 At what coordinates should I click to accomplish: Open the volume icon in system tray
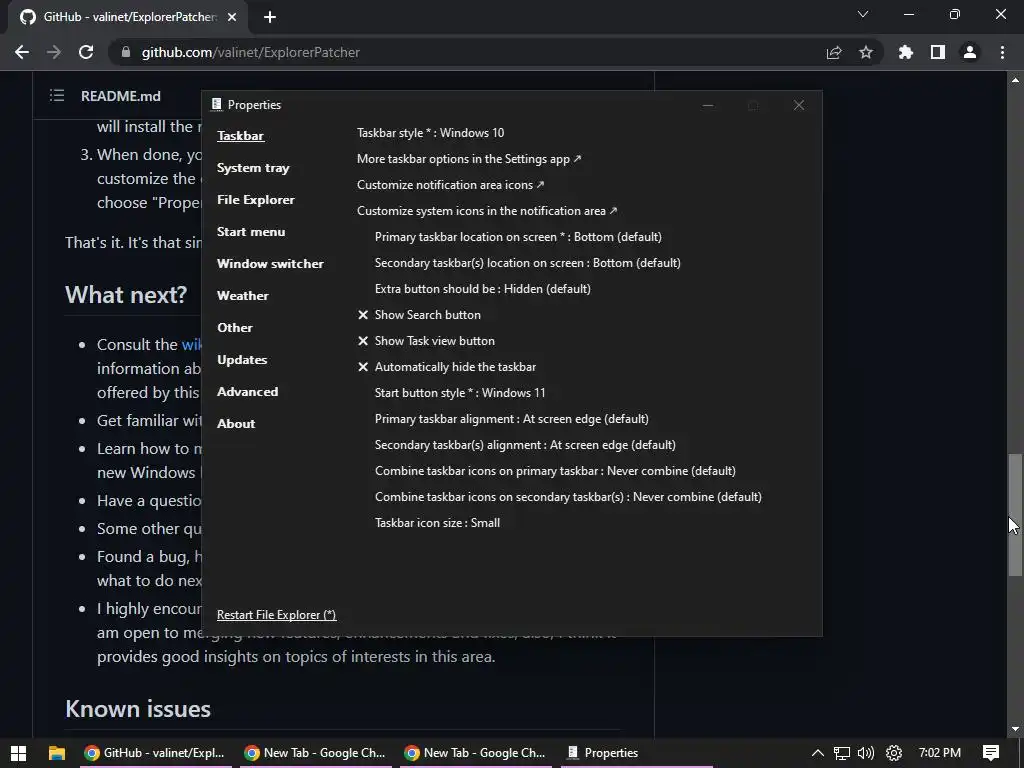tap(866, 753)
